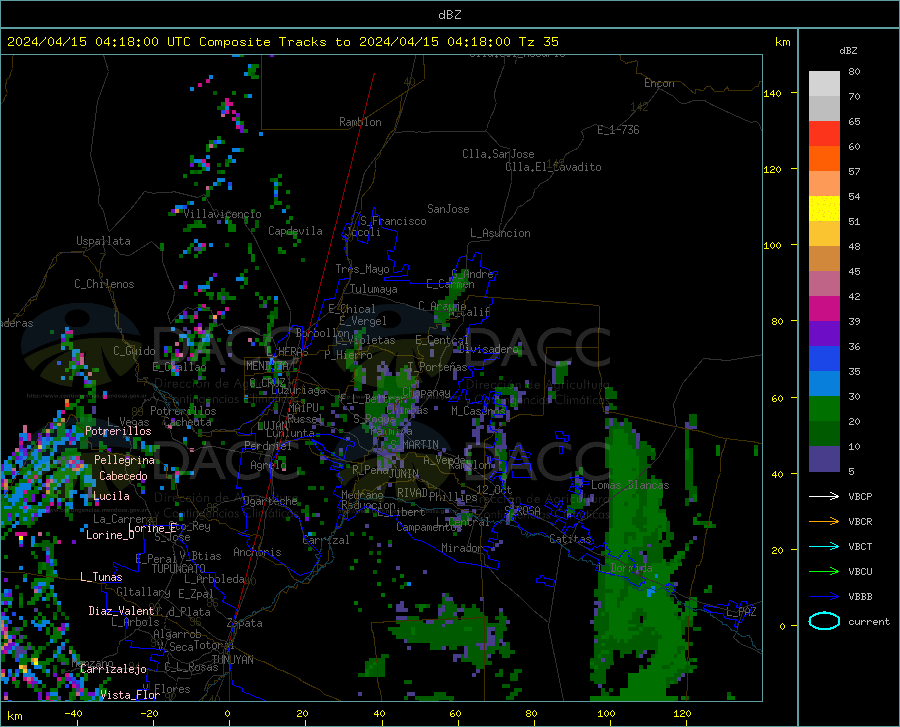The image size is (900, 727).
Task: Click the yellow 54 dBZ color swatch
Action: [x=824, y=209]
